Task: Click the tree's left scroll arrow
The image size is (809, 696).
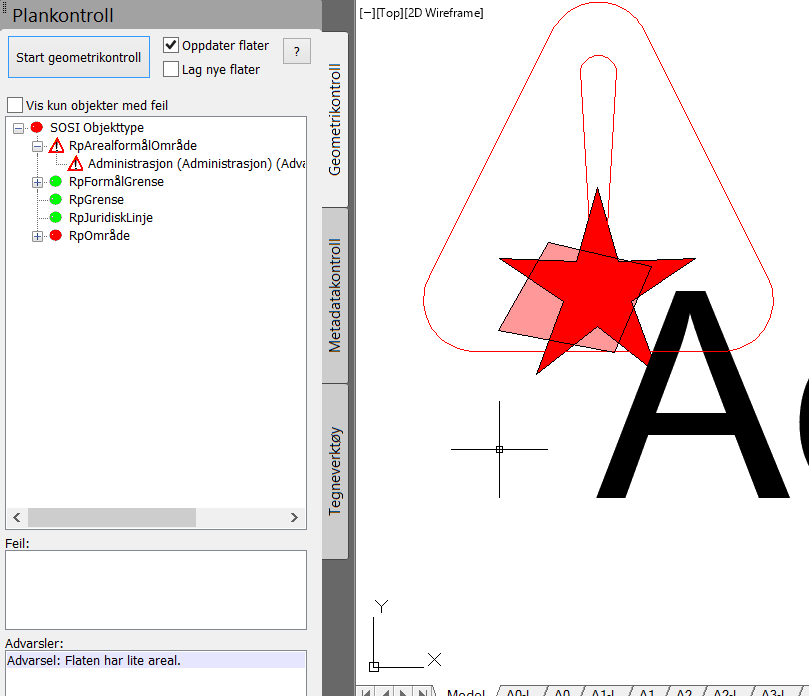Action: (17, 517)
